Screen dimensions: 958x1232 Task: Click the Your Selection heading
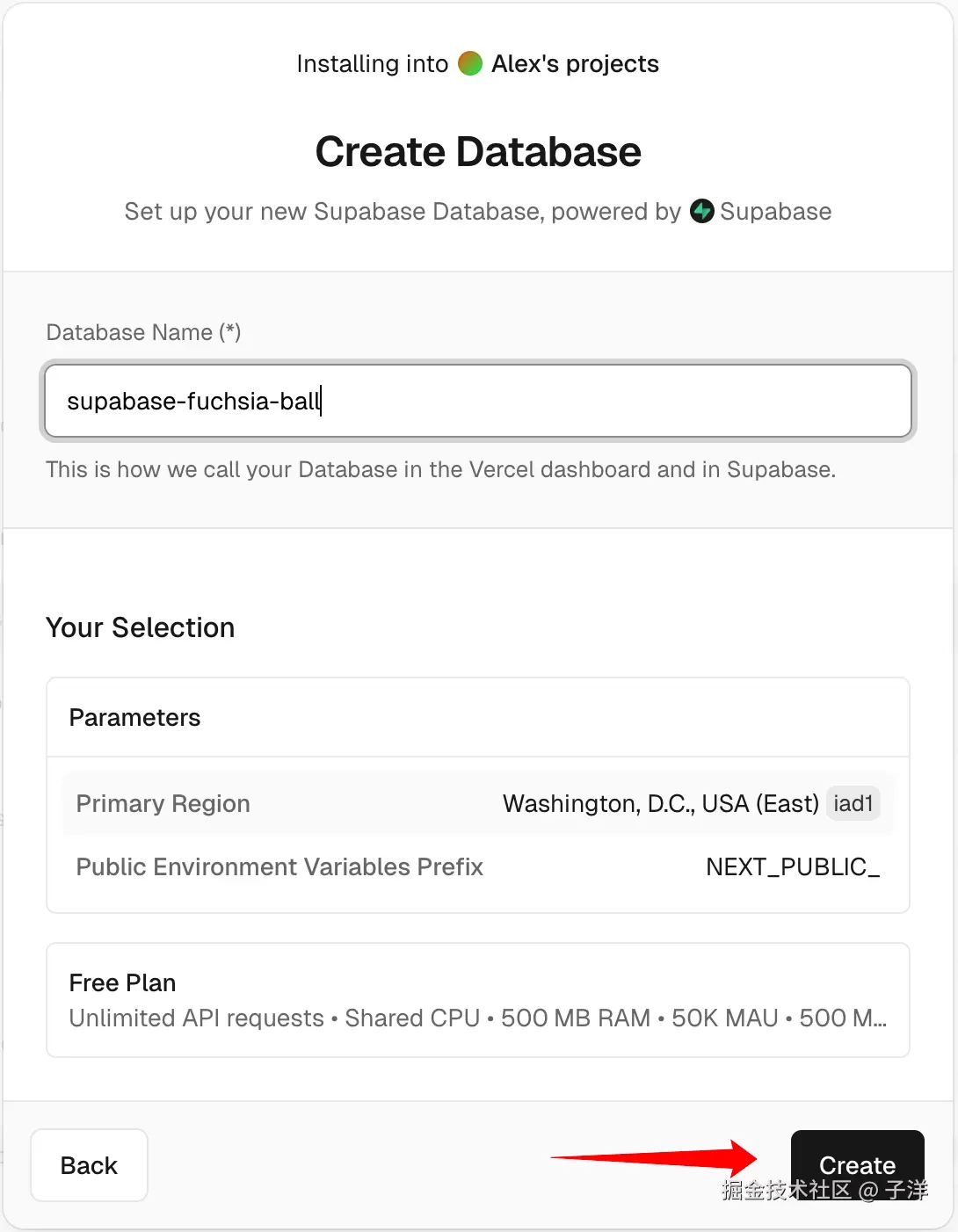pos(141,628)
